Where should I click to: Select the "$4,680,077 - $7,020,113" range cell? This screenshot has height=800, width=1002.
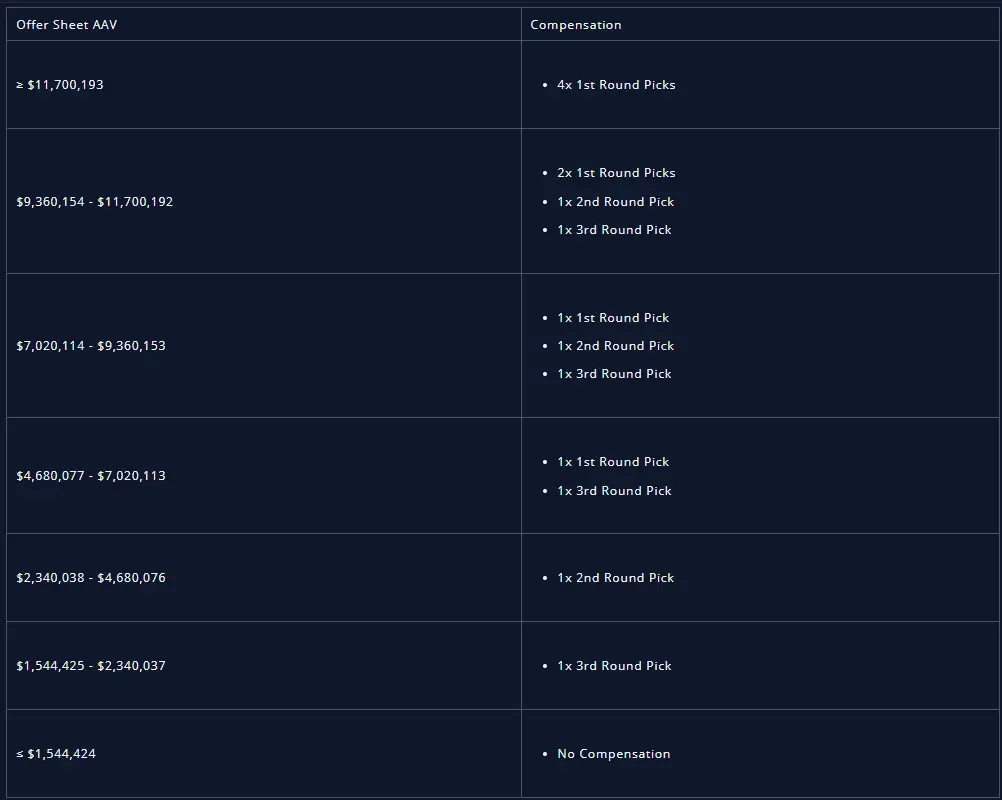(91, 476)
